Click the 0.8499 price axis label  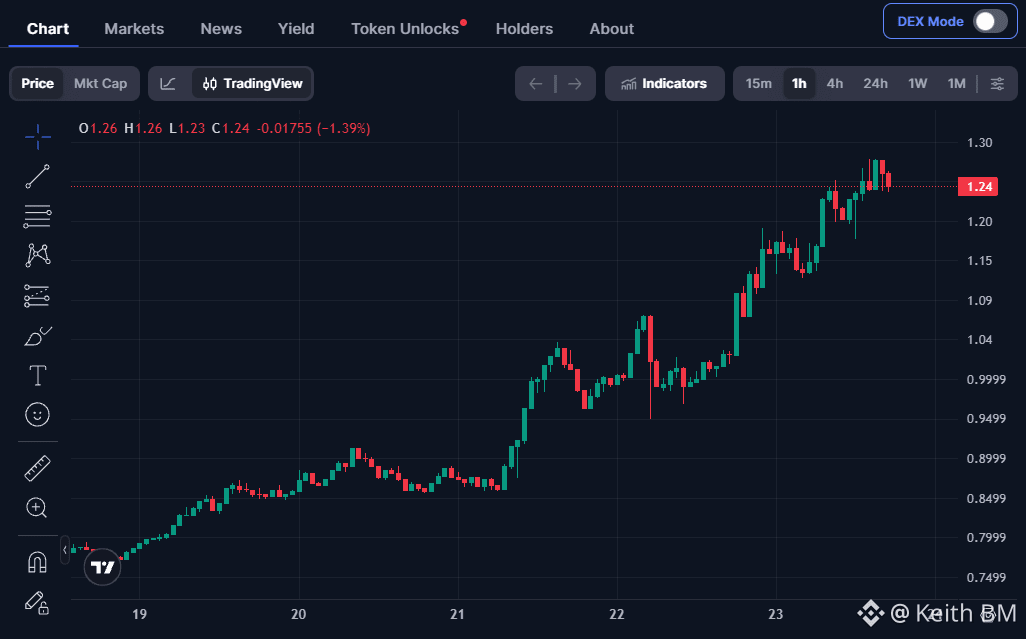(986, 498)
